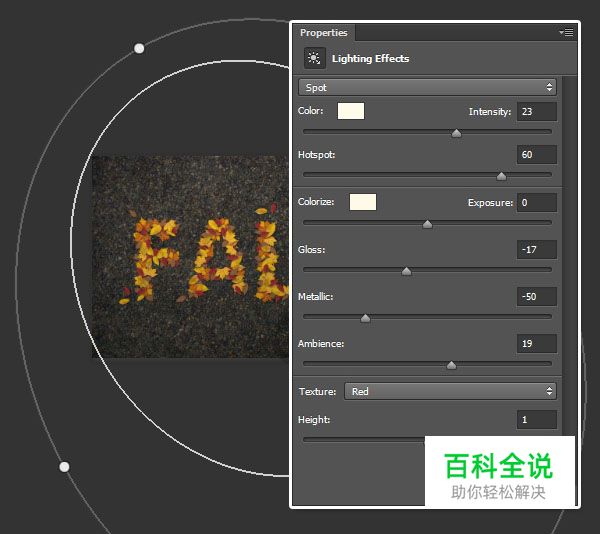Click the light Color swatch
The height and width of the screenshot is (534, 600).
click(x=351, y=111)
